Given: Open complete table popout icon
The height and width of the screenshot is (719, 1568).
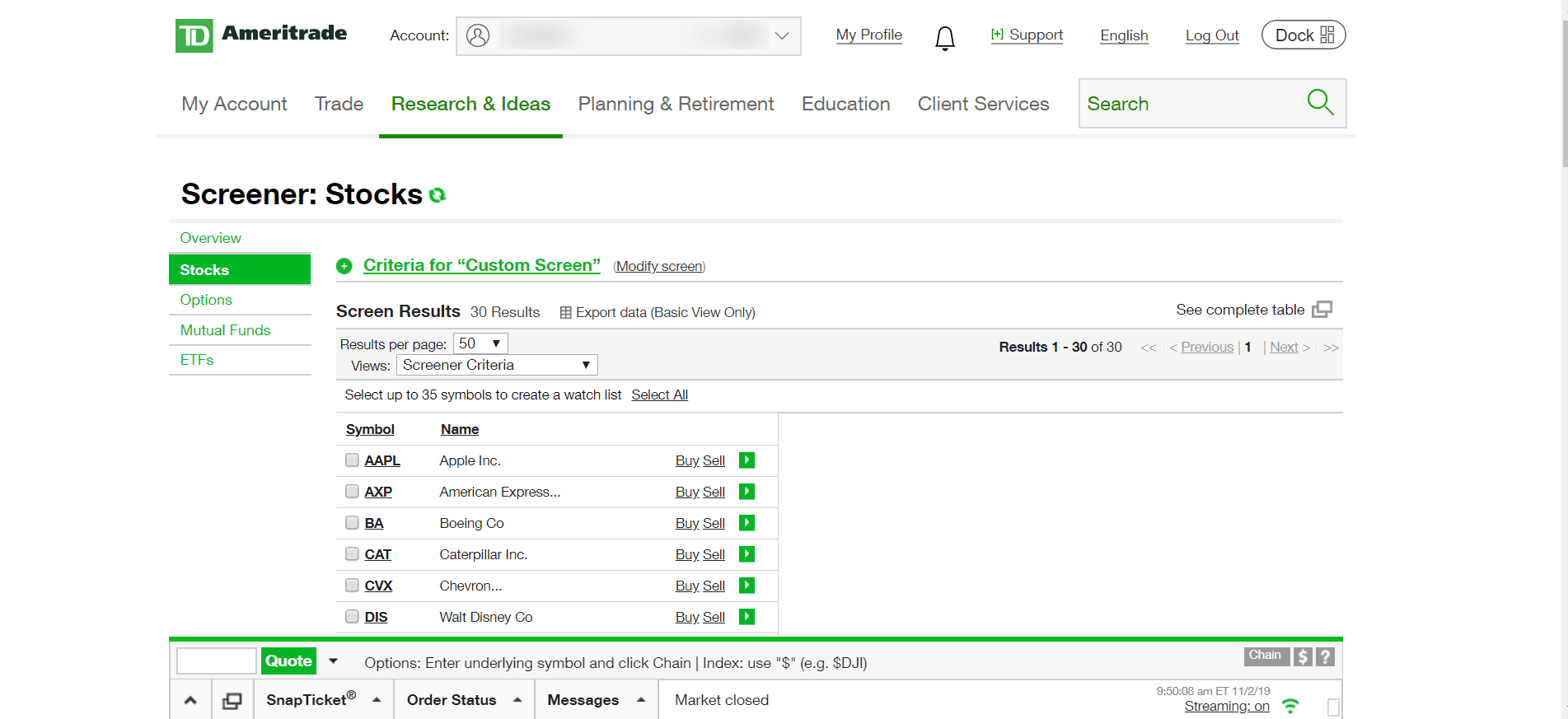Looking at the screenshot, I should click(1322, 310).
